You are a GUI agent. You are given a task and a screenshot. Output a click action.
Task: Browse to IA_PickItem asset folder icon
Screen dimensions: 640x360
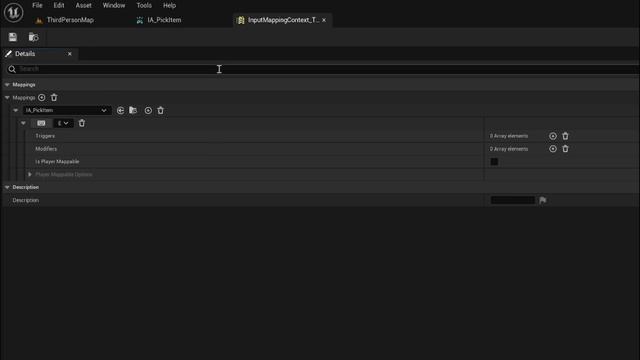(x=133, y=110)
